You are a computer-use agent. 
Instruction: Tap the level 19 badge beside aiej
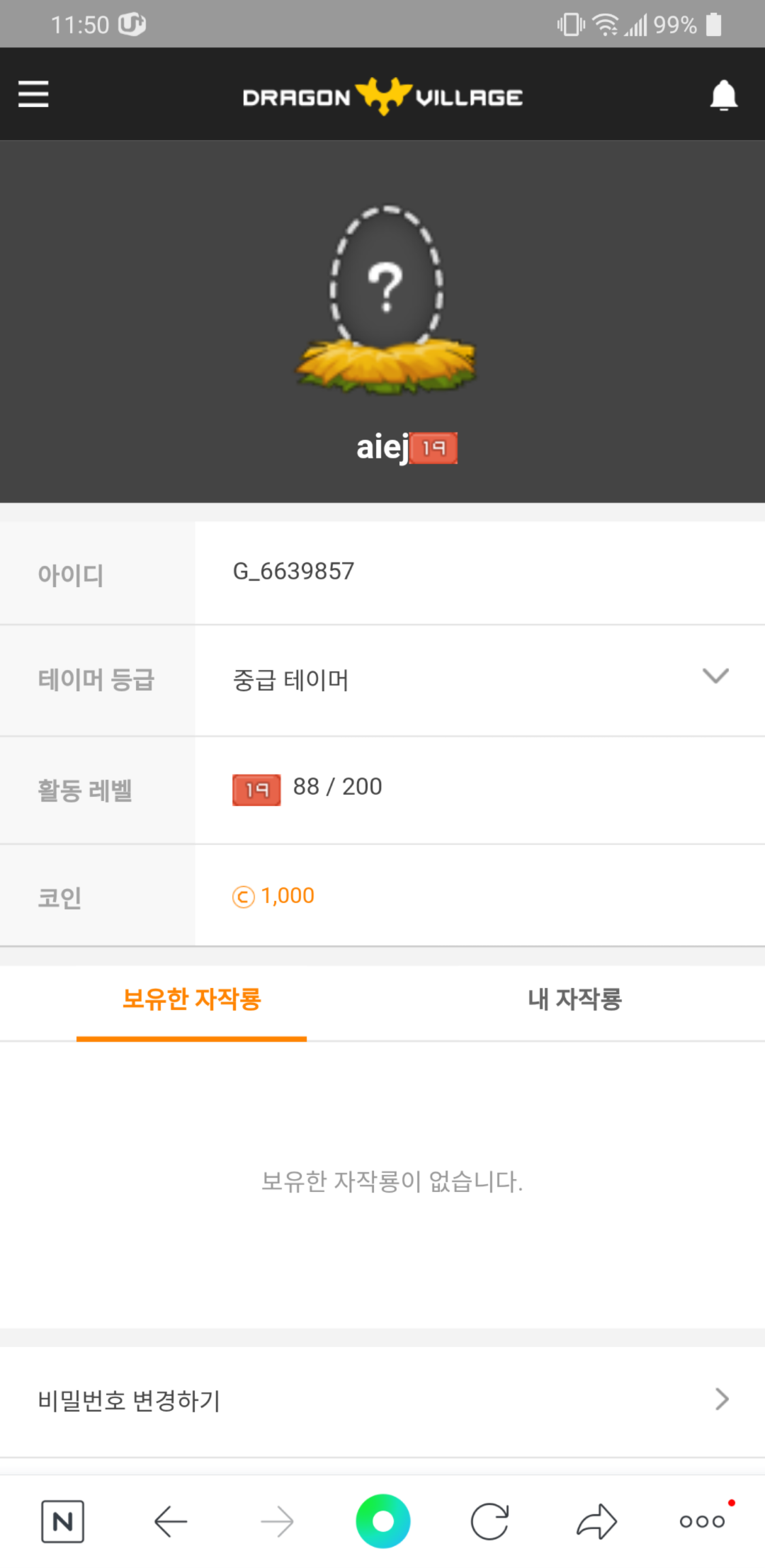(x=433, y=448)
